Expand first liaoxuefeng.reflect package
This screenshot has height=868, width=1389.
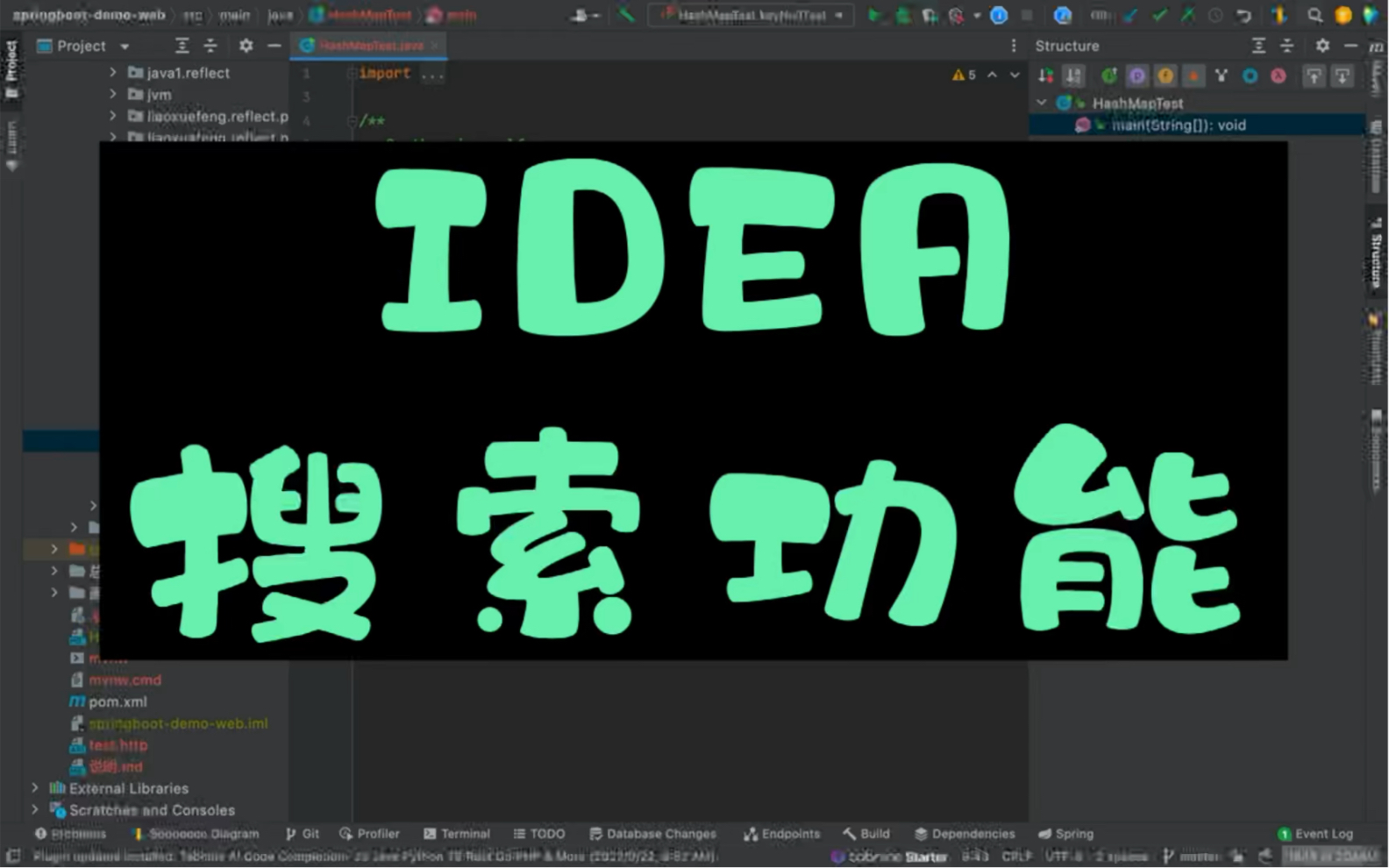coord(113,116)
